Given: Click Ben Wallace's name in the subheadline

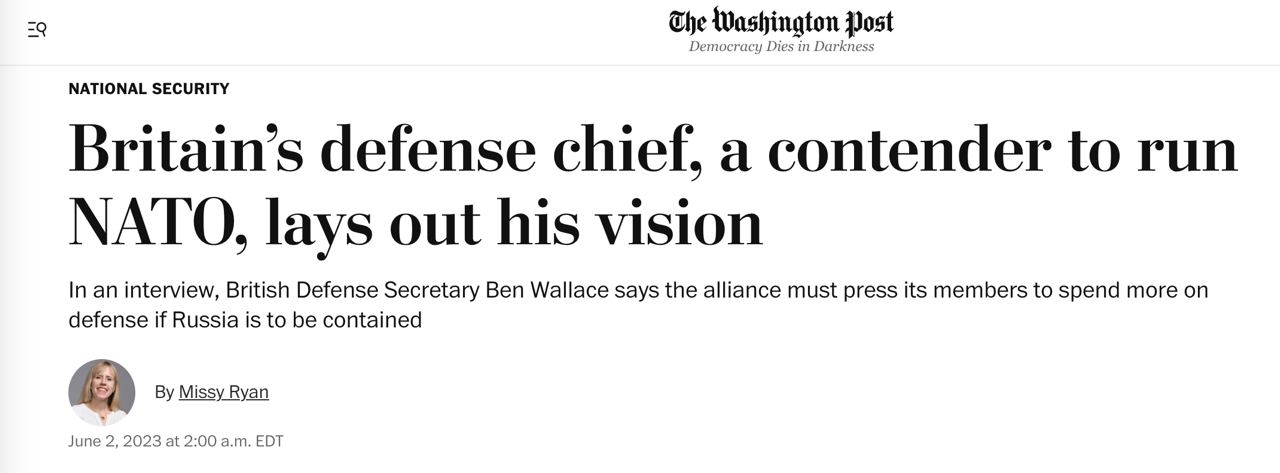Looking at the screenshot, I should [x=547, y=291].
